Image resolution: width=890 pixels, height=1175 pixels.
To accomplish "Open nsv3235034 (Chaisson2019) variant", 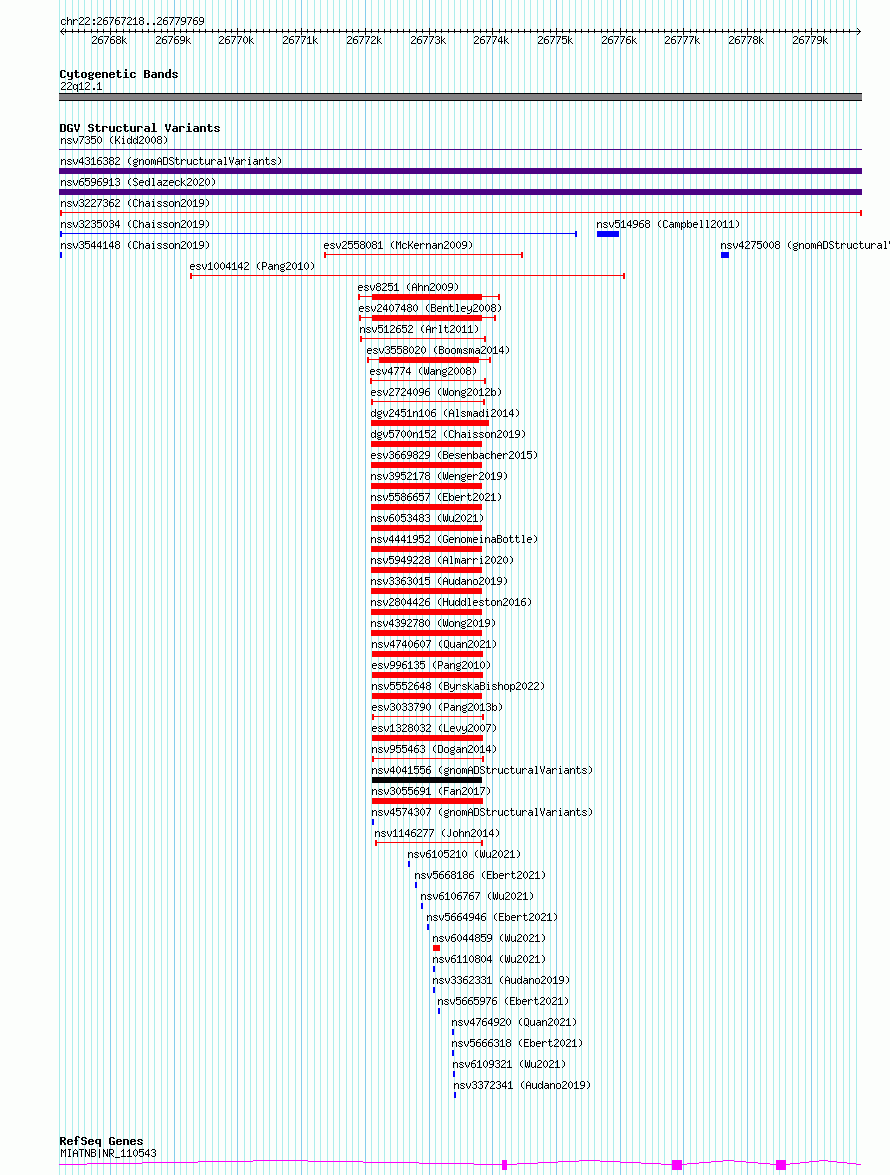I will pyautogui.click(x=135, y=224).
